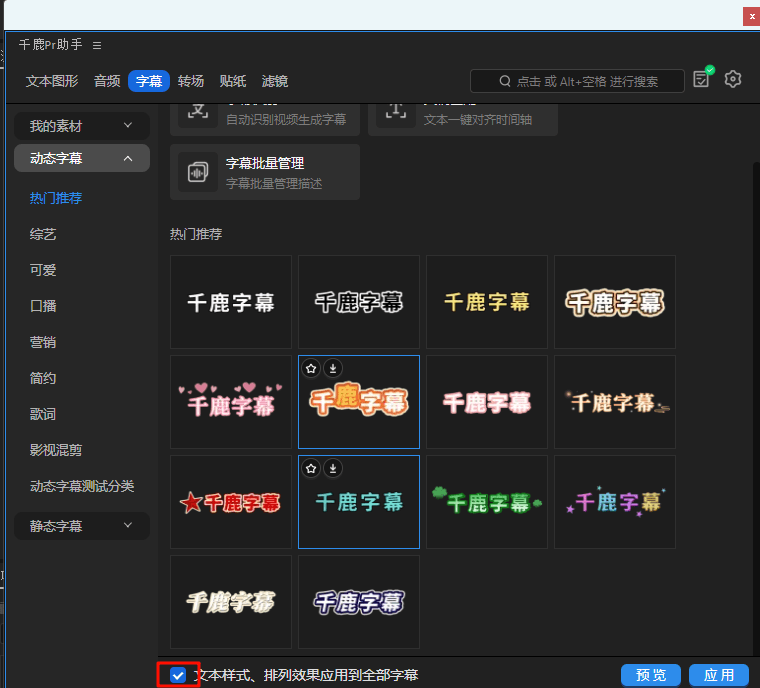The height and width of the screenshot is (688, 760).
Task: Switch to the 文本图形 tab
Action: tap(52, 81)
